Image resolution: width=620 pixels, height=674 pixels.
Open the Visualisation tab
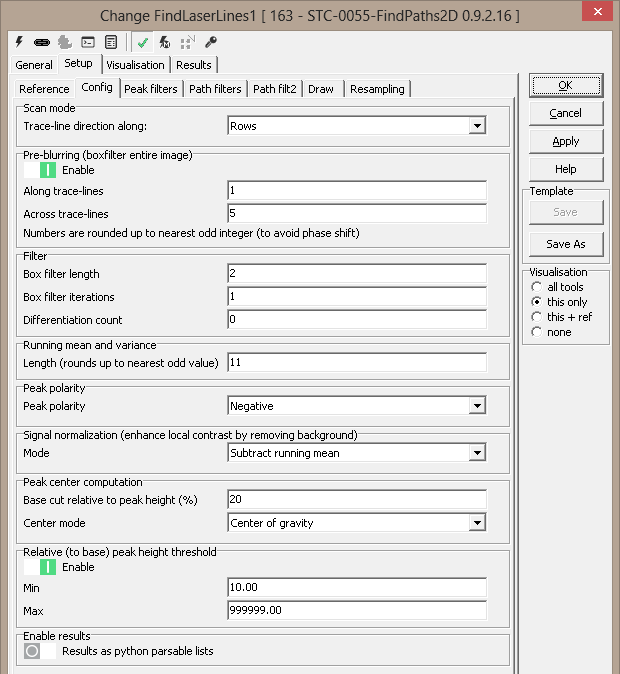[135, 65]
